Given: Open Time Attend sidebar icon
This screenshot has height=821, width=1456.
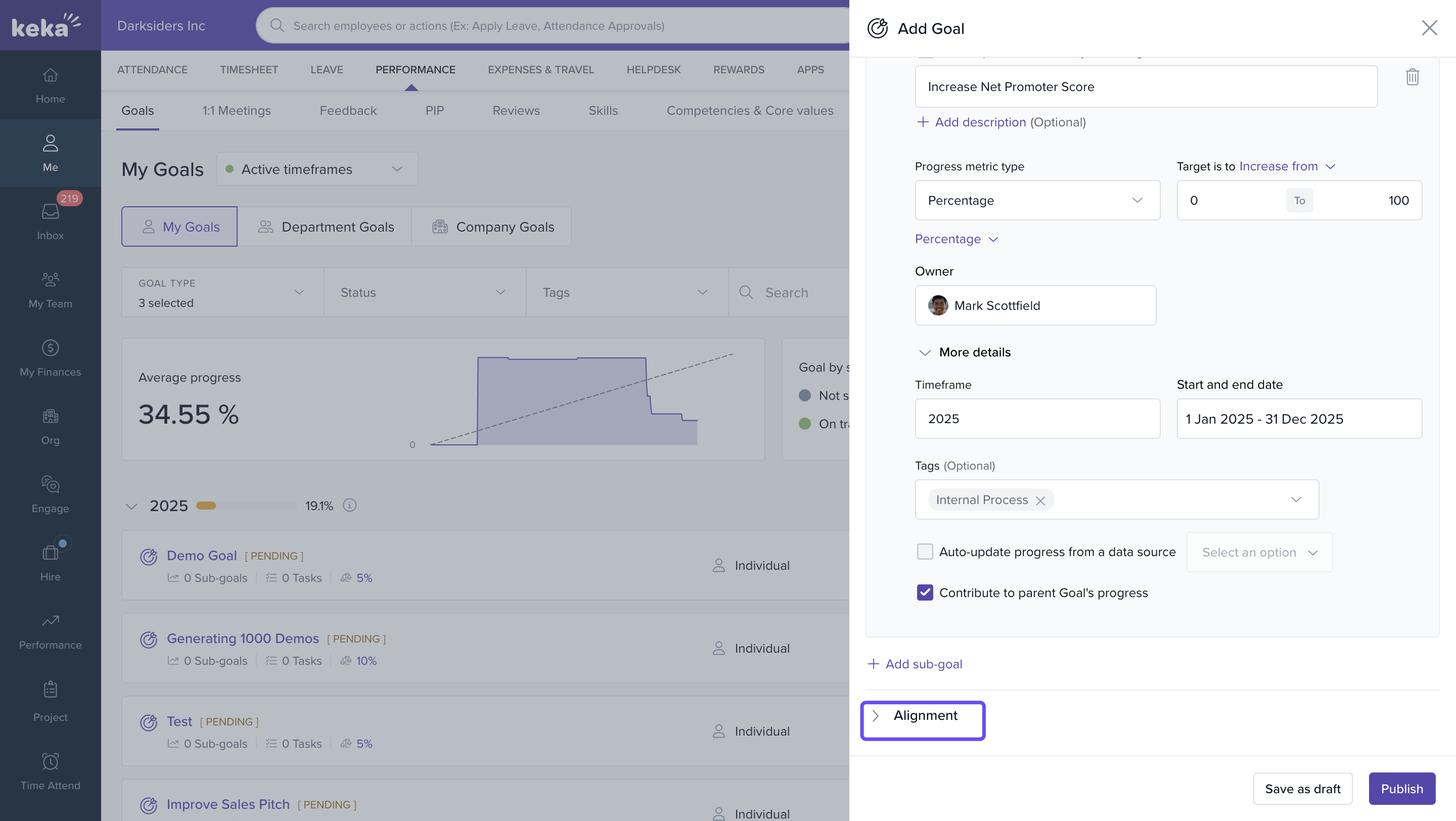Looking at the screenshot, I should tap(51, 771).
